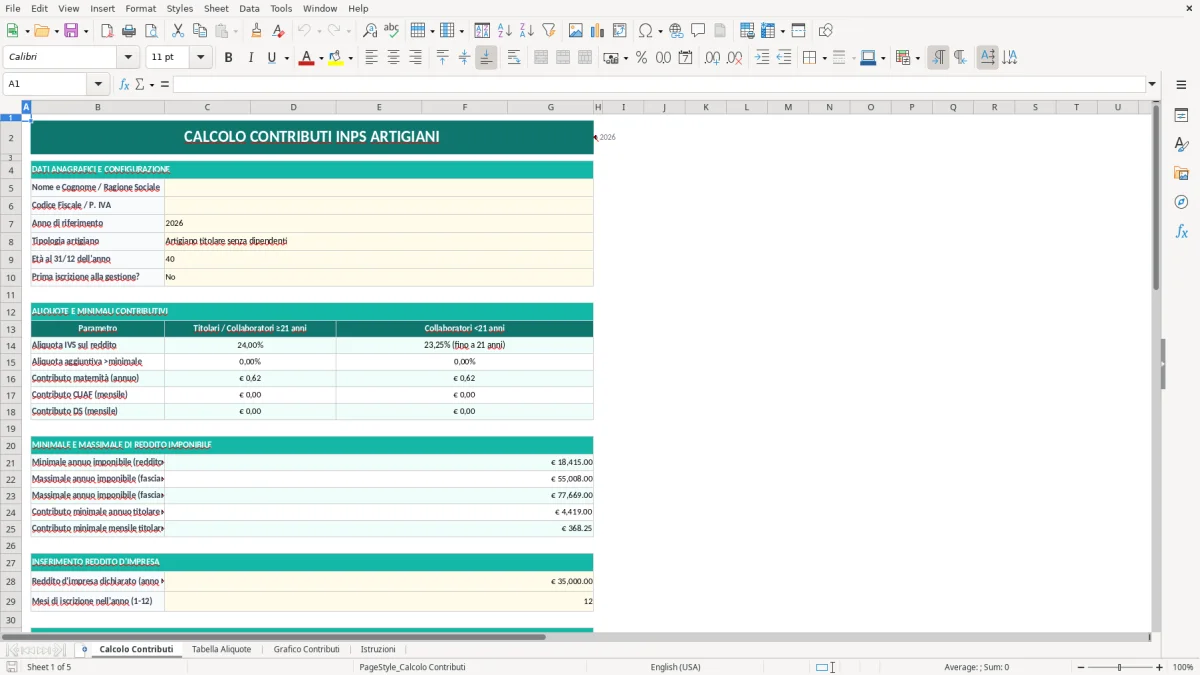1200x675 pixels.
Task: Click Insert Image icon
Action: tap(576, 31)
